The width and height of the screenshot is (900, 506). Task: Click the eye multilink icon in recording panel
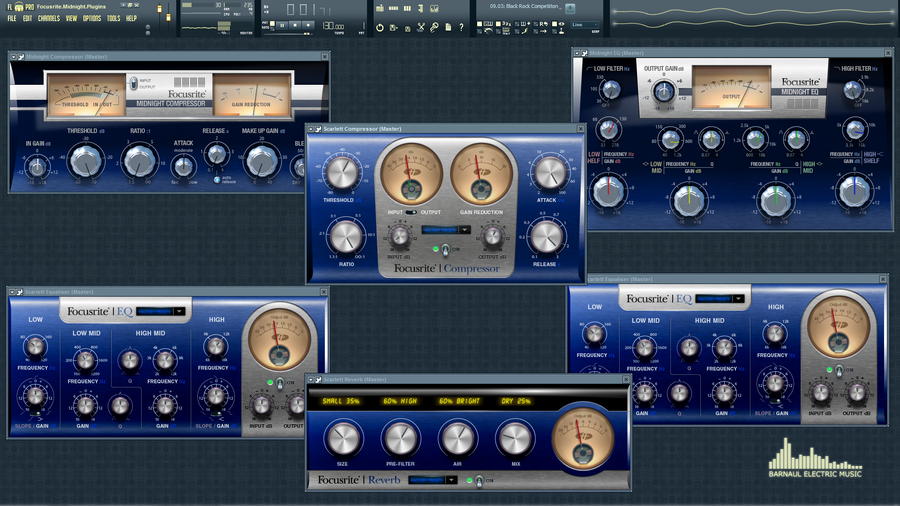coord(561,24)
